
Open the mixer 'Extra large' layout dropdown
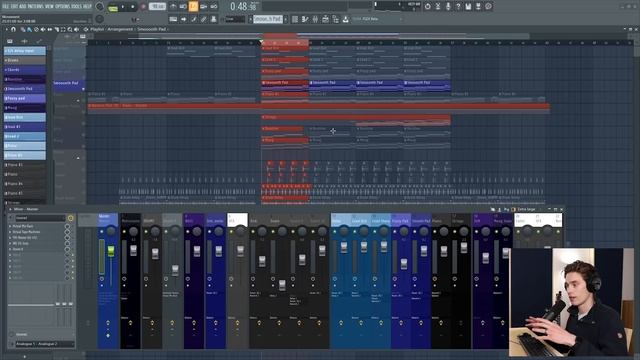click(x=526, y=209)
